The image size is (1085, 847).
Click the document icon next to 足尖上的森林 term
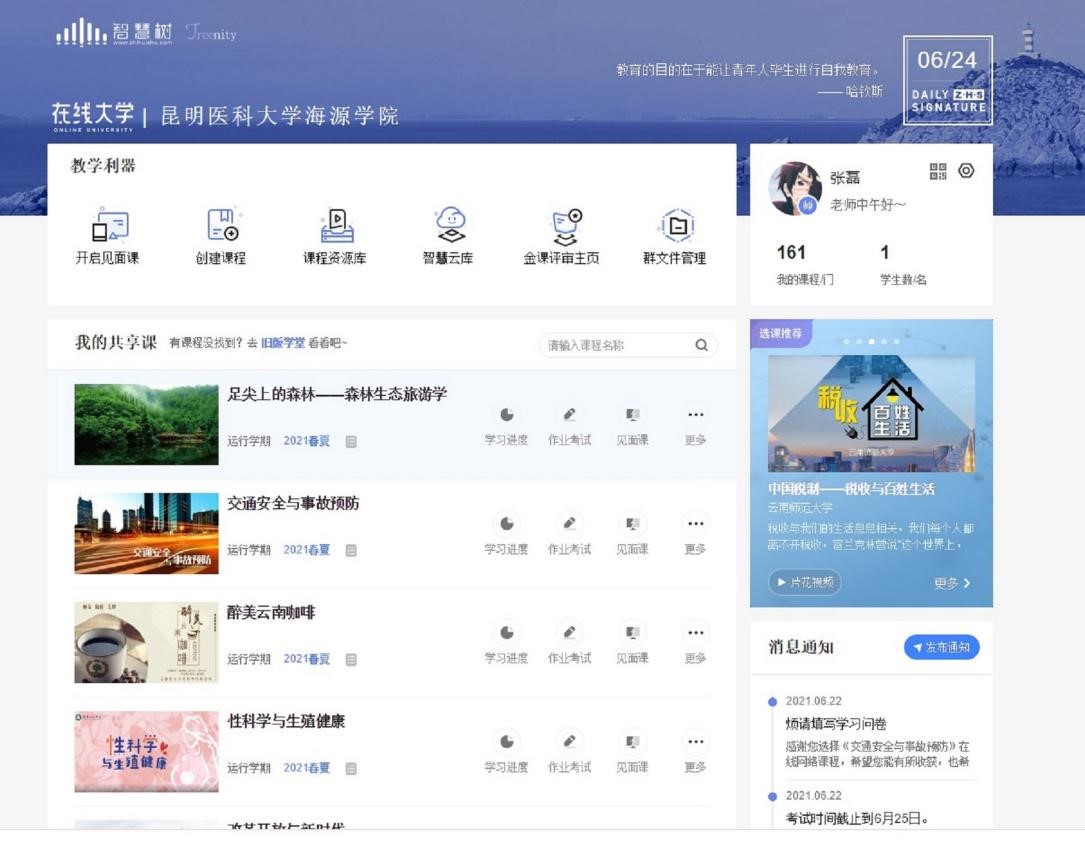351,441
